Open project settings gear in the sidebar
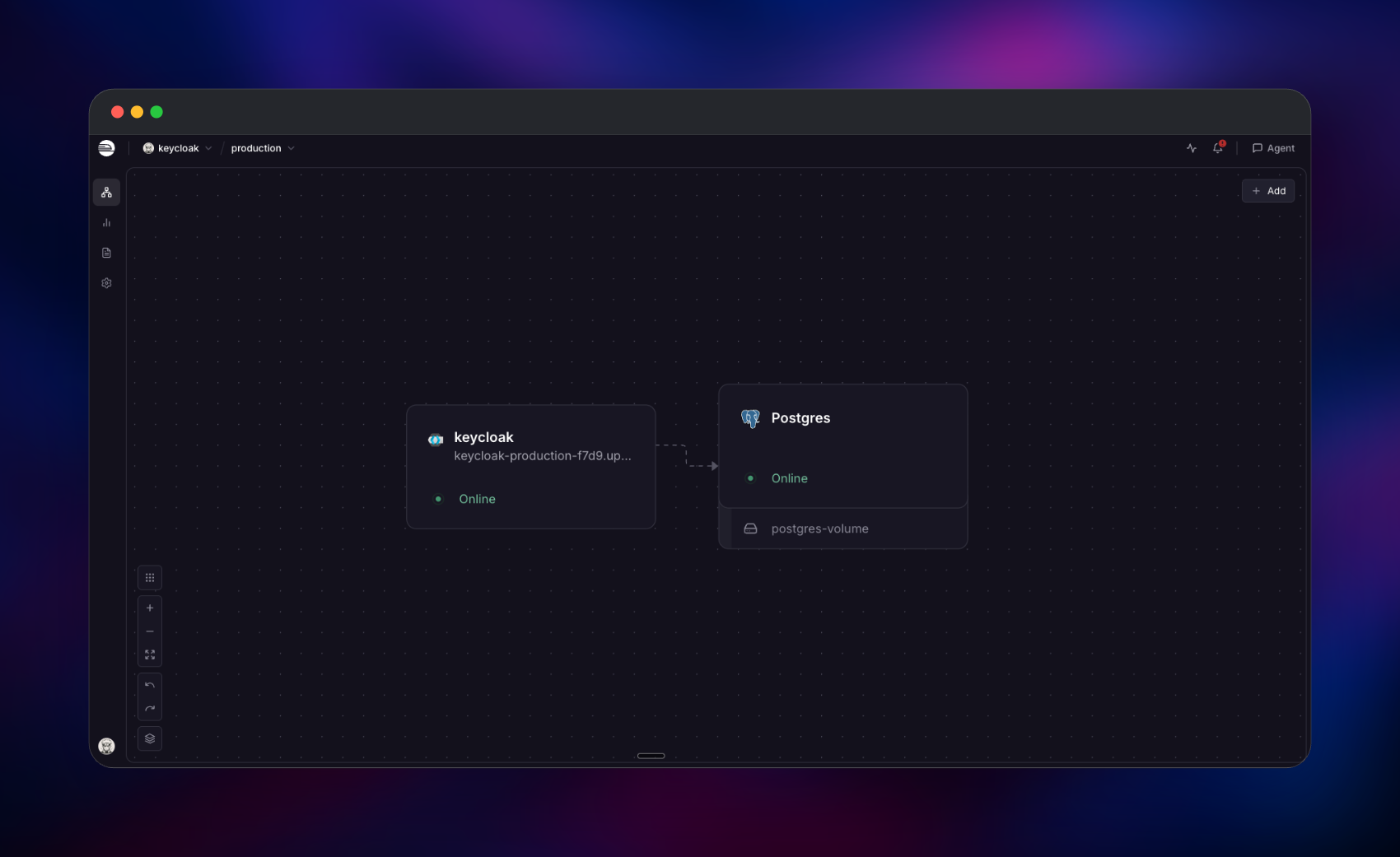 tap(106, 283)
